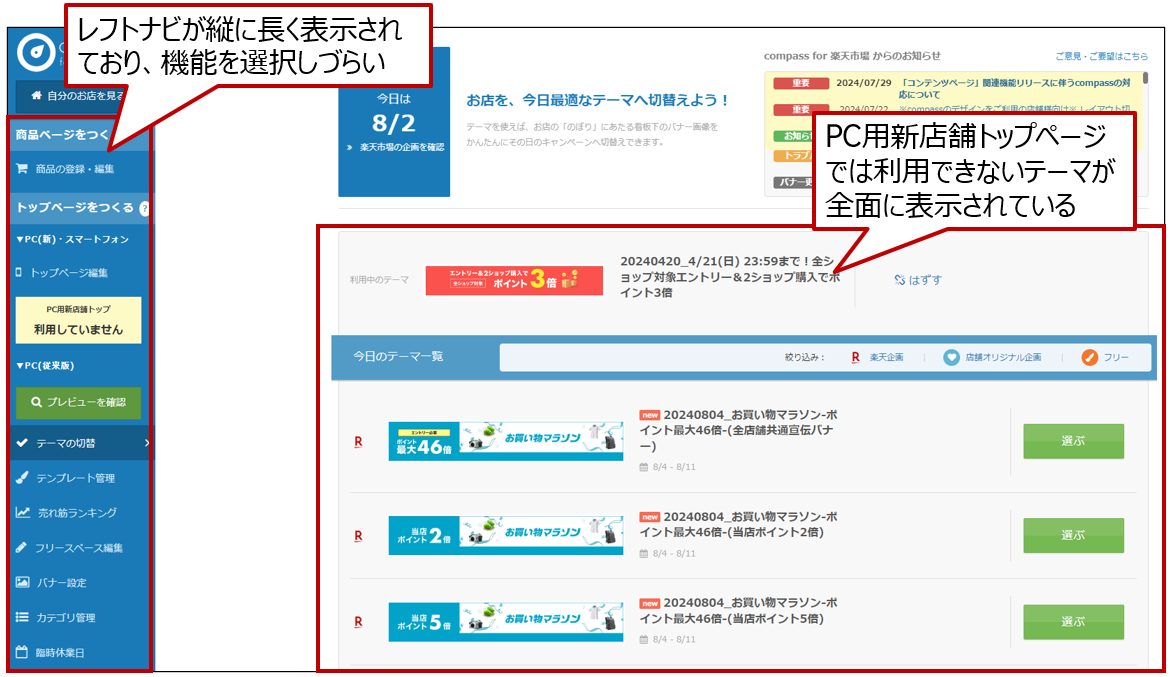Click the current theme title 20240420_4/21(日)
Viewport: 1172px width, 677px height.
coord(730,276)
